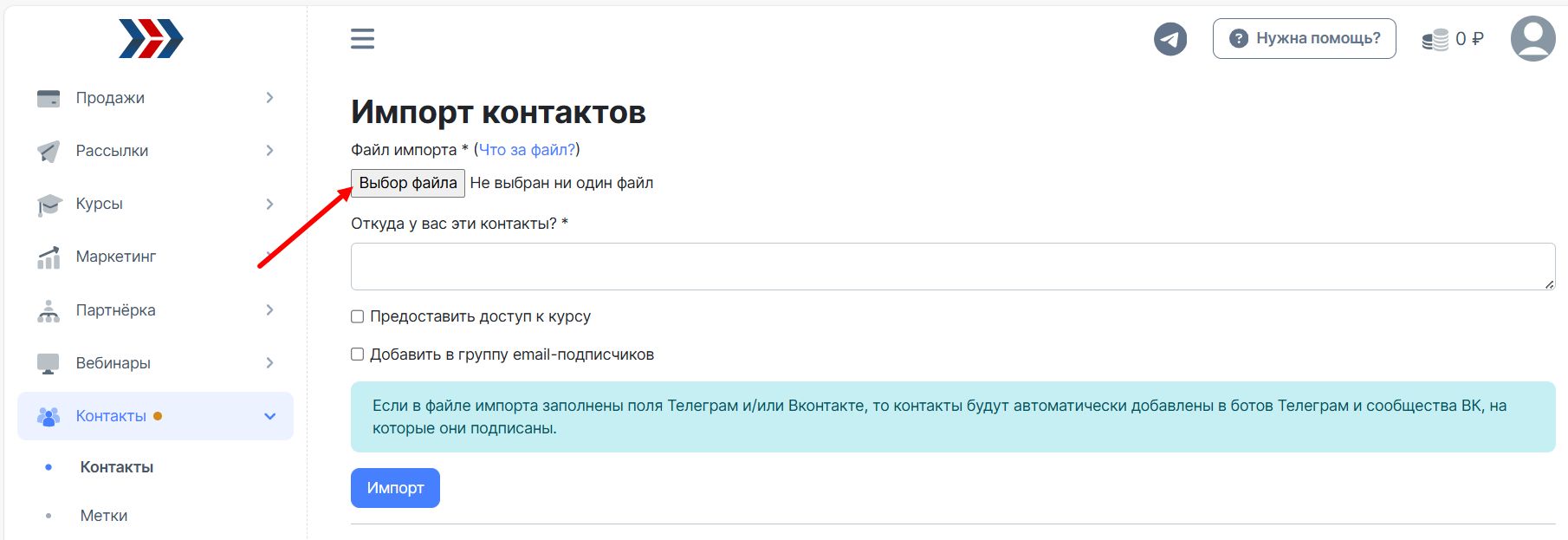Image resolution: width=1568 pixels, height=540 pixels.
Task: Collapse the Контакты menu chevron
Action: pyautogui.click(x=269, y=416)
